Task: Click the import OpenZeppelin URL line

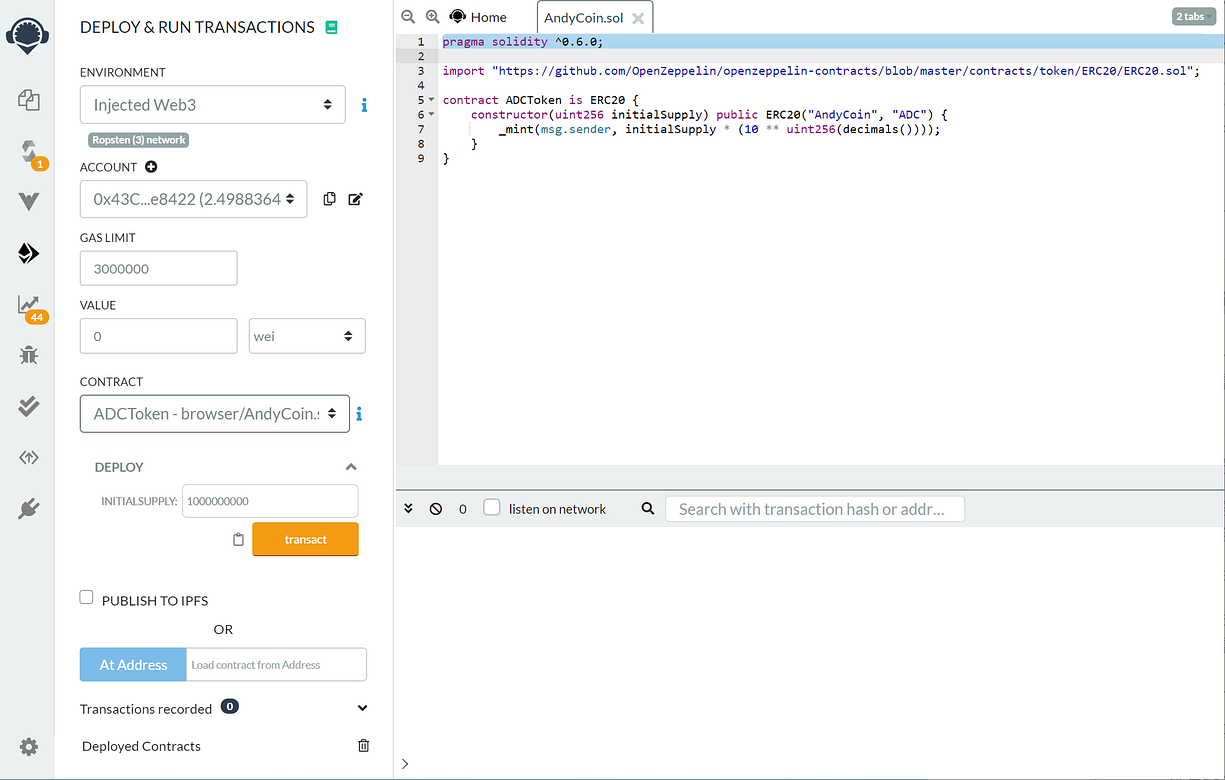Action: tap(820, 71)
